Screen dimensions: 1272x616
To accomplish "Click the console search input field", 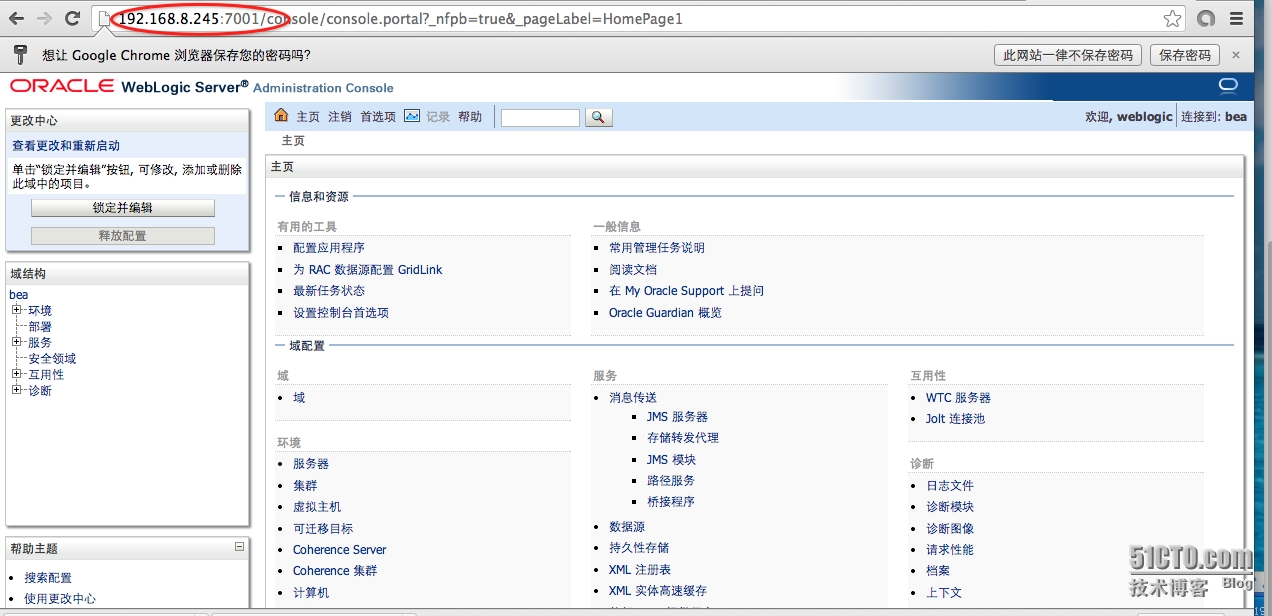I will click(540, 118).
